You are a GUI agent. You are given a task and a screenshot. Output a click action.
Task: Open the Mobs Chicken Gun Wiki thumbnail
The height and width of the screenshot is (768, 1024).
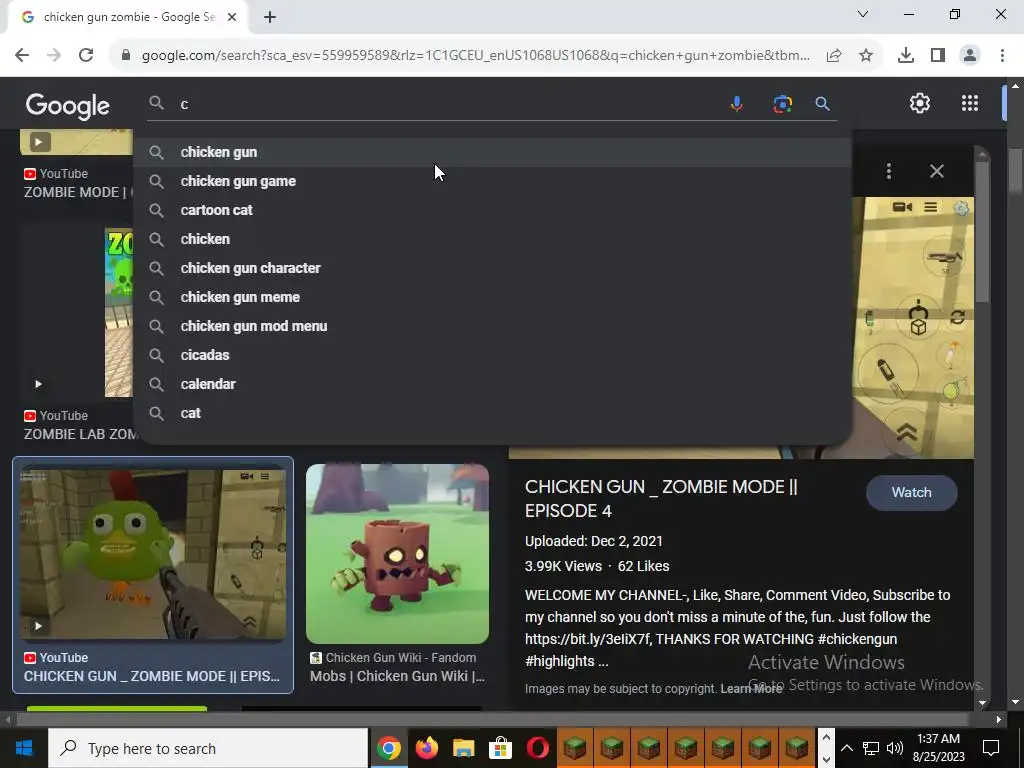click(x=397, y=554)
